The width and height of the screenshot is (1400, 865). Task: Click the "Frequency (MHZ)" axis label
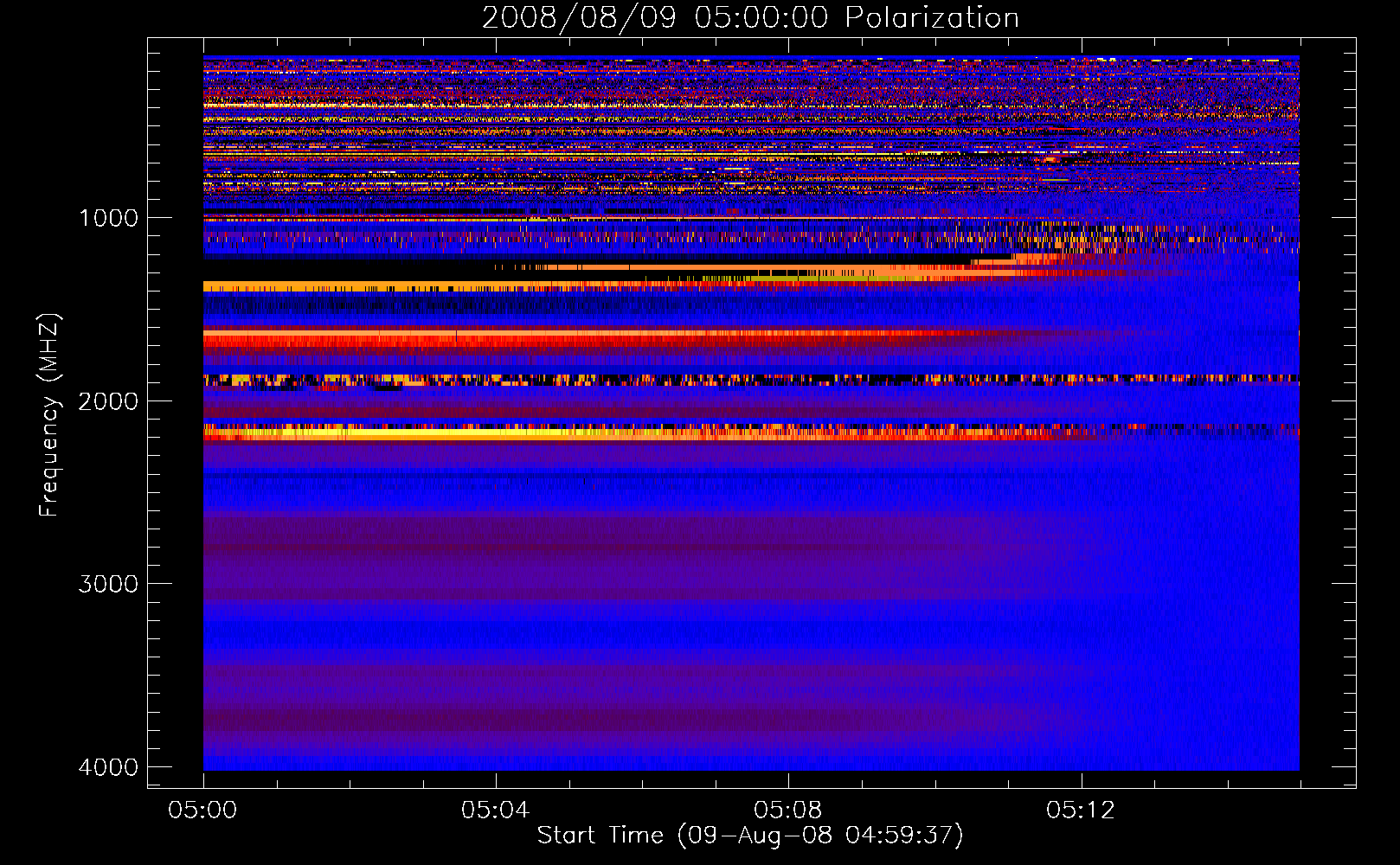coord(49,415)
